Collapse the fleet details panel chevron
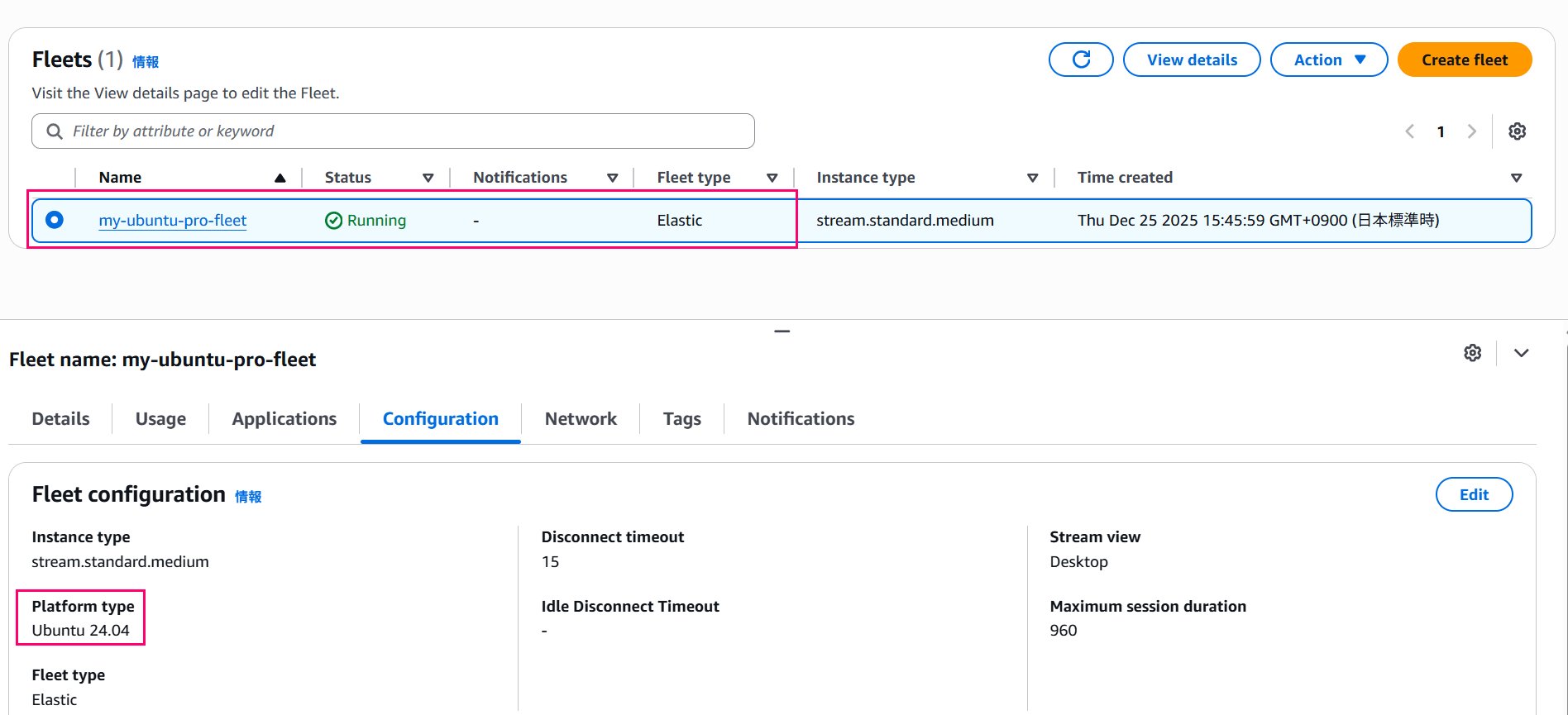The height and width of the screenshot is (715, 1568). [x=1521, y=353]
